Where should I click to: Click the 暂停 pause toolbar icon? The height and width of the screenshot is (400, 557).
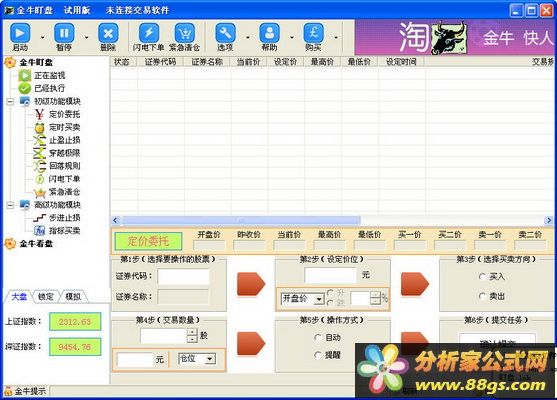pos(64,33)
